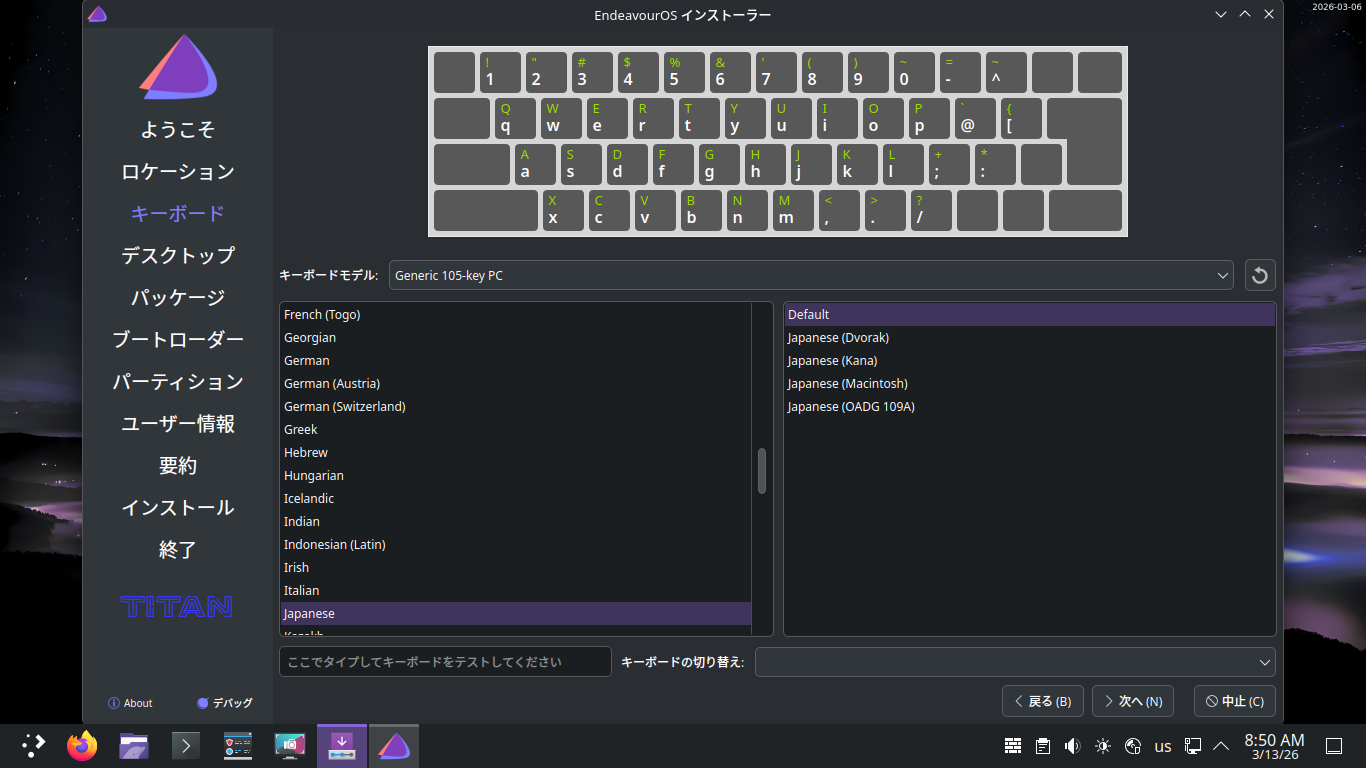This screenshot has width=1366, height=768.
Task: Open the wired network tray icon
Action: [x=1193, y=746]
